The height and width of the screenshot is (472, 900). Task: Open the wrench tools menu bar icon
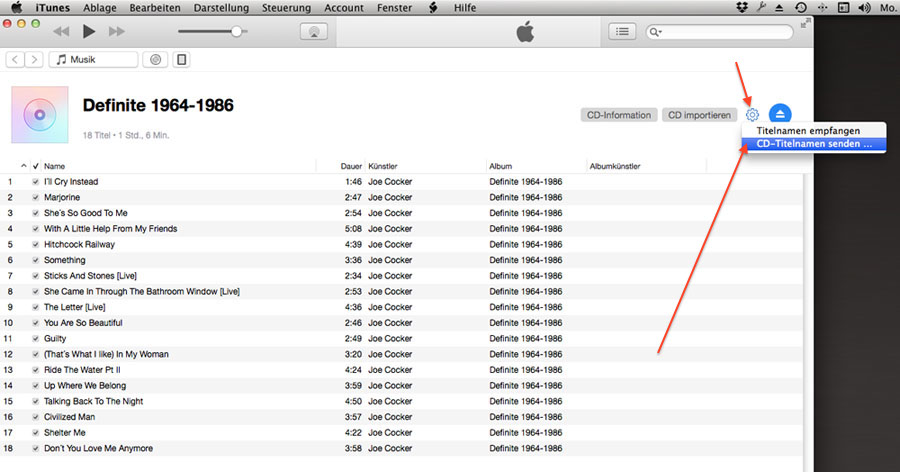click(762, 7)
